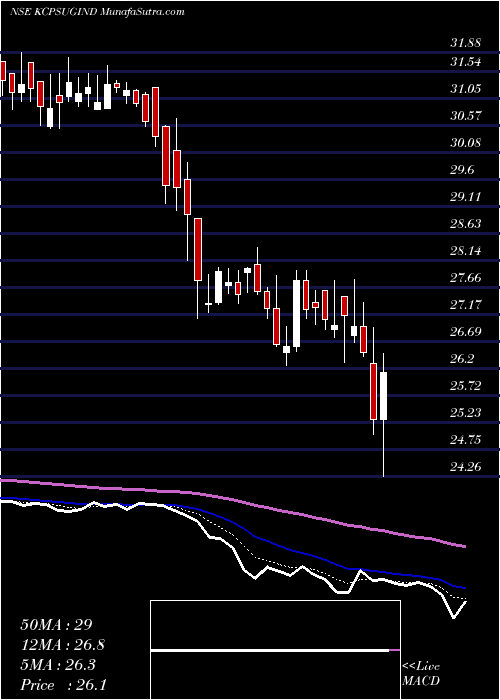Viewport: 500px width, 700px height.
Task: Select the 25.72 price axis label
Action: pyautogui.click(x=466, y=386)
